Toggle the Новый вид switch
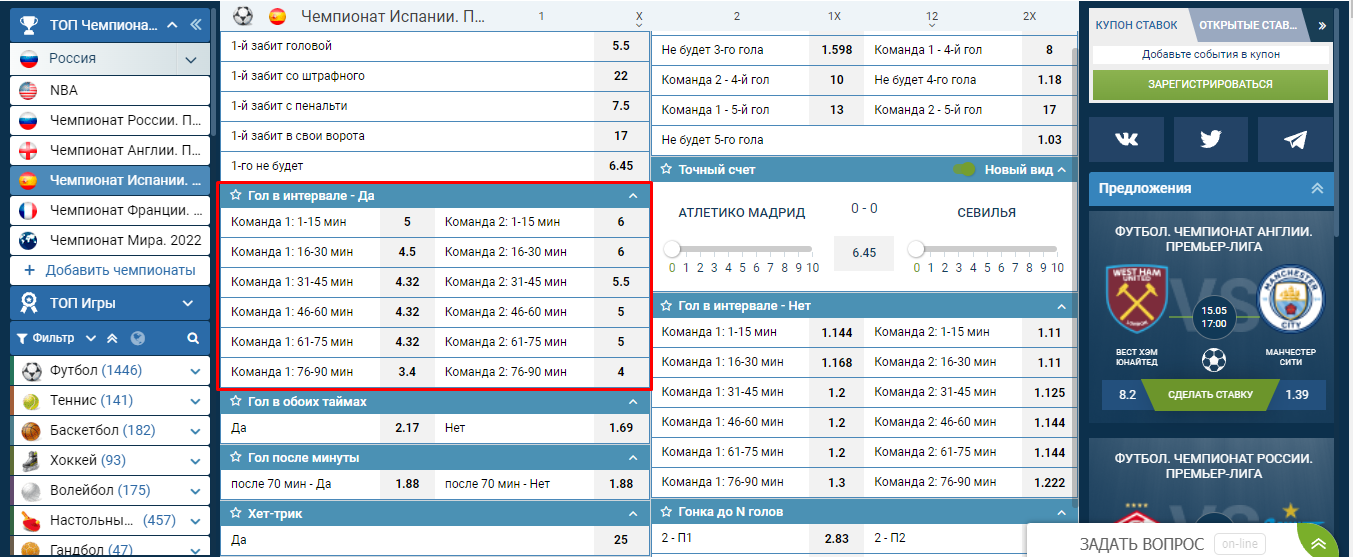Screen dimensions: 1353x557 click(965, 170)
